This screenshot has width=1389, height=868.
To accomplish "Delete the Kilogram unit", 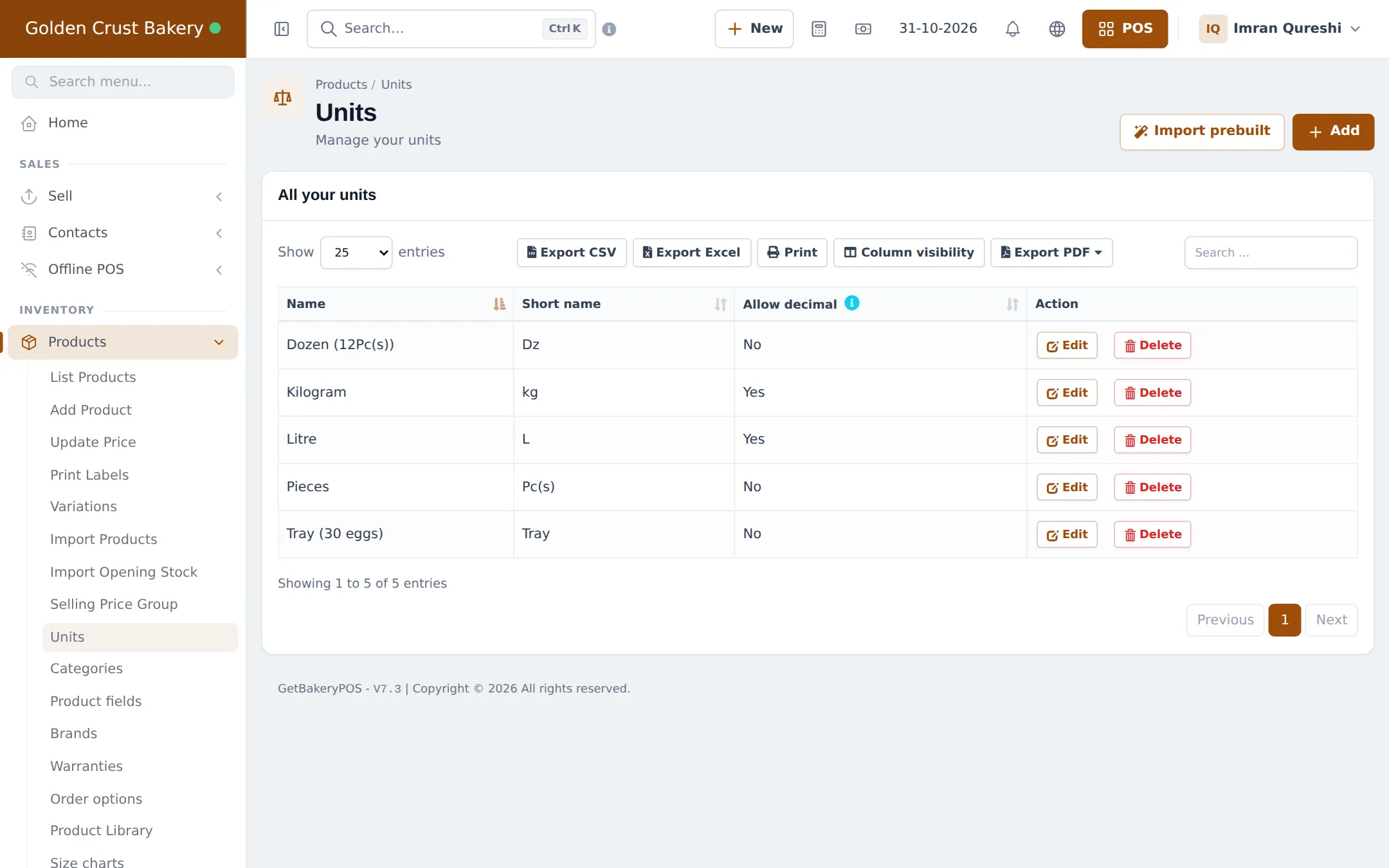I will pyautogui.click(x=1152, y=393).
